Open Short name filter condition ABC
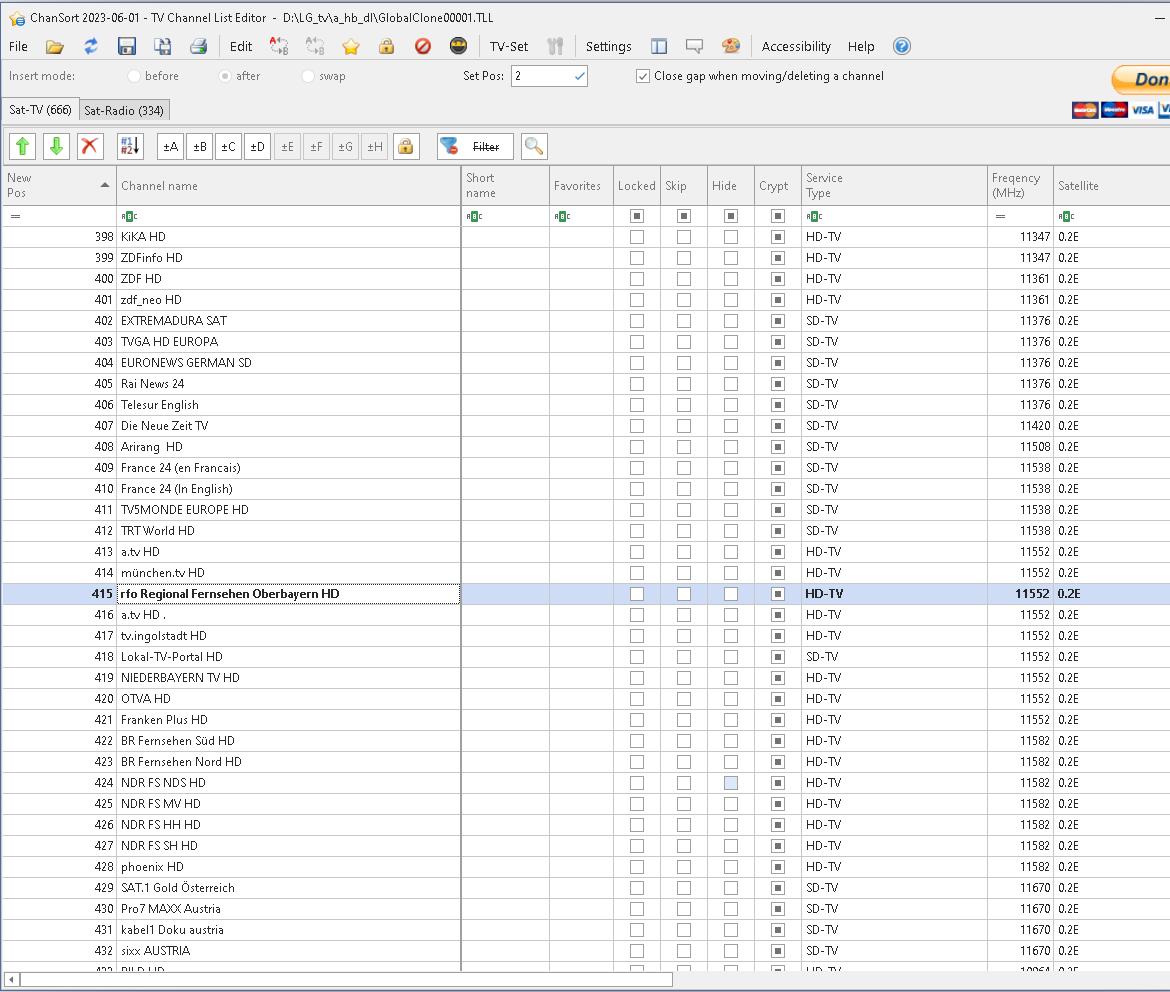Screen dimensions: 1170x992 coord(474,216)
